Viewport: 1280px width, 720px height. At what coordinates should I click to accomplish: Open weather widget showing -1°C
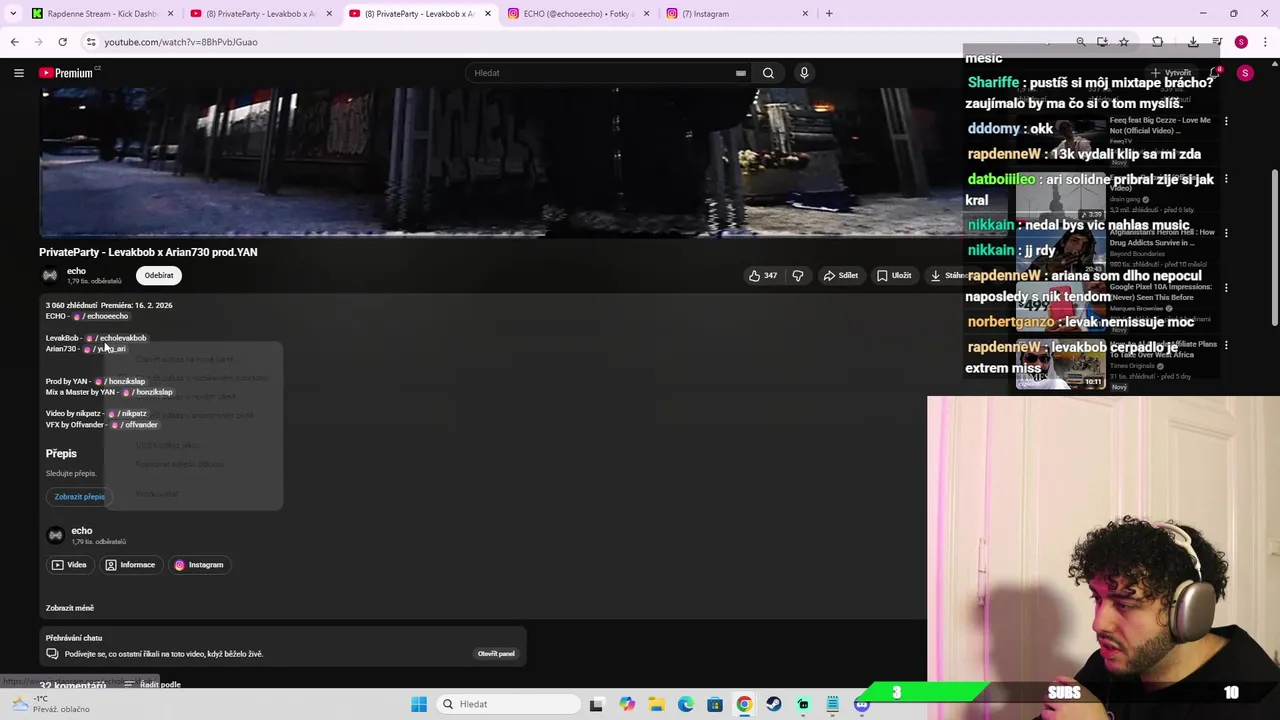(x=50, y=704)
